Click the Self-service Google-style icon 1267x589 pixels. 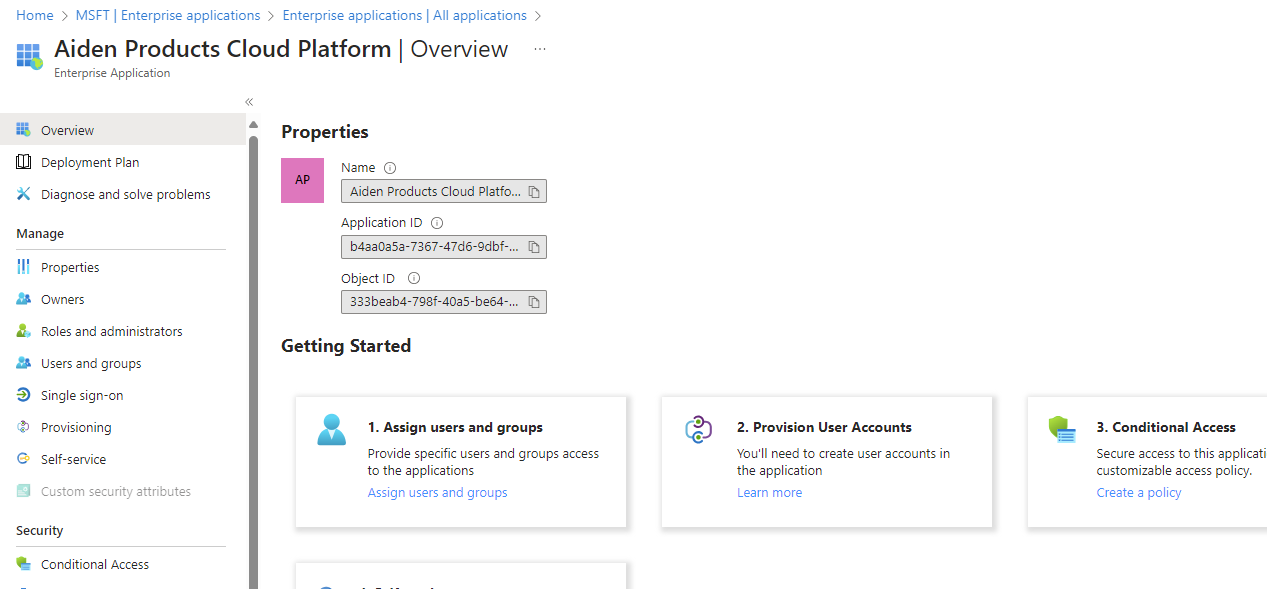[x=23, y=459]
